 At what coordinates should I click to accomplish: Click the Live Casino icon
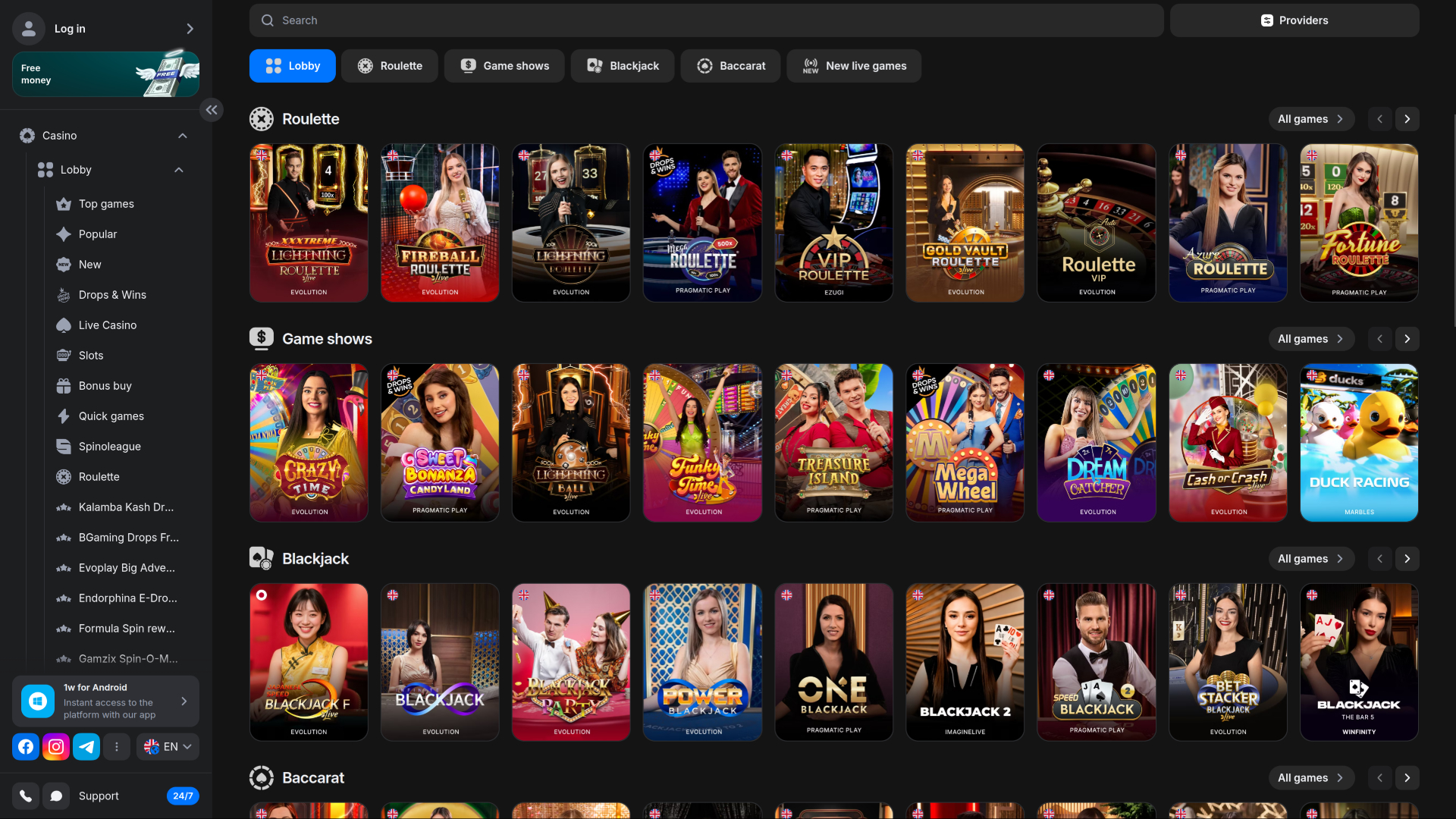(x=63, y=325)
